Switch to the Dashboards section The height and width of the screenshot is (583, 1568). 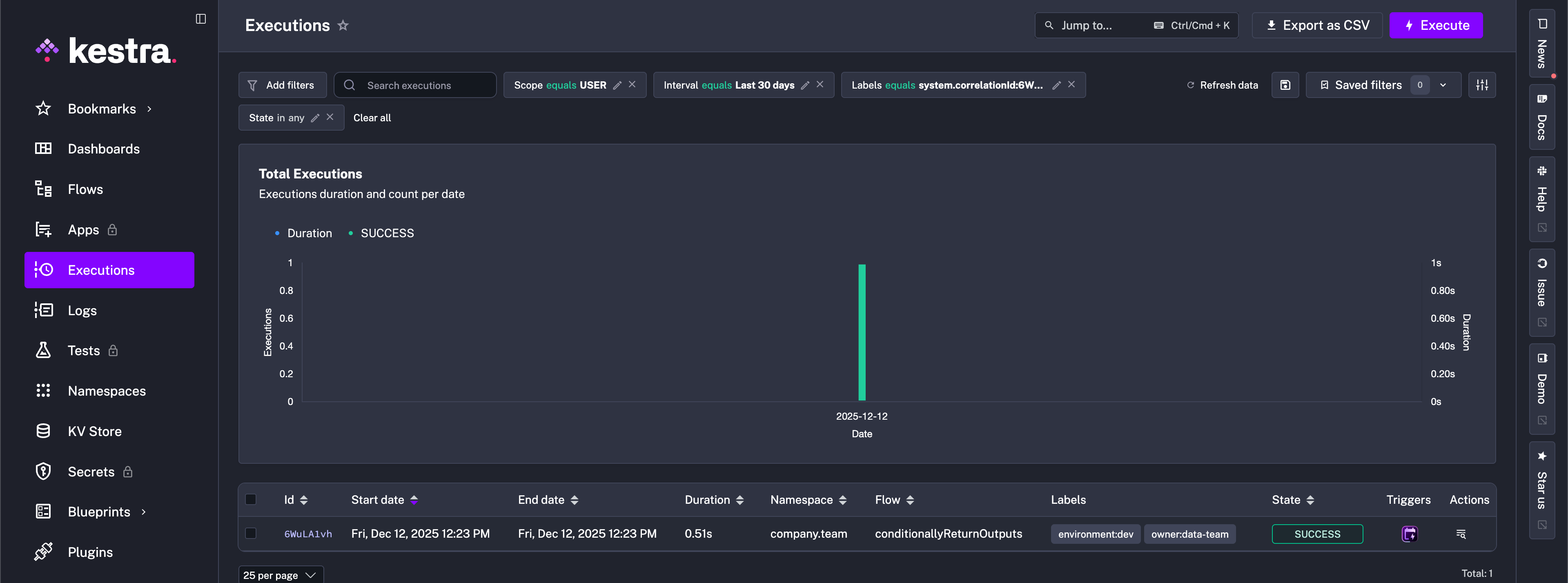pos(103,149)
